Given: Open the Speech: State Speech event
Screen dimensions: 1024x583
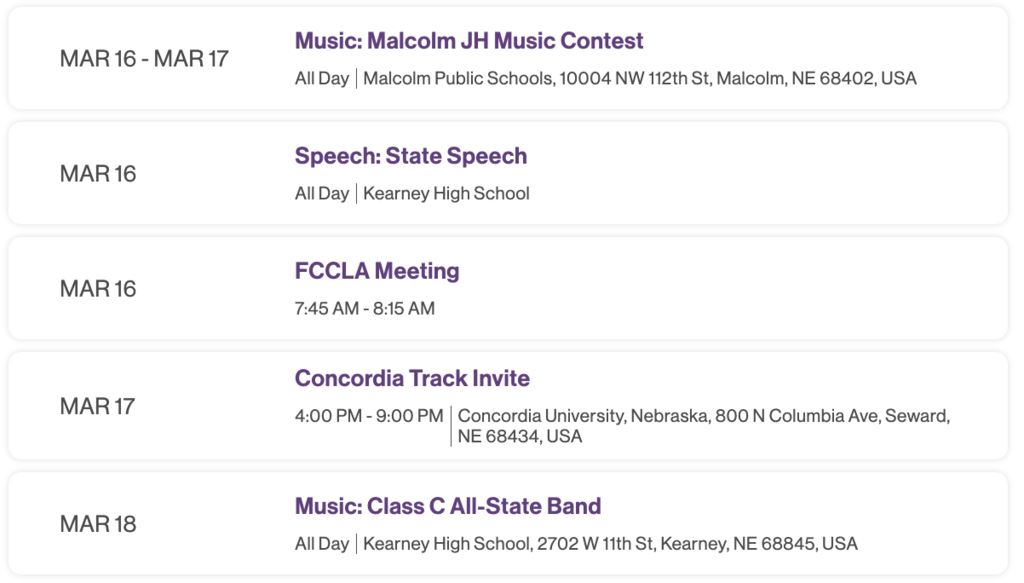Looking at the screenshot, I should click(x=411, y=156).
